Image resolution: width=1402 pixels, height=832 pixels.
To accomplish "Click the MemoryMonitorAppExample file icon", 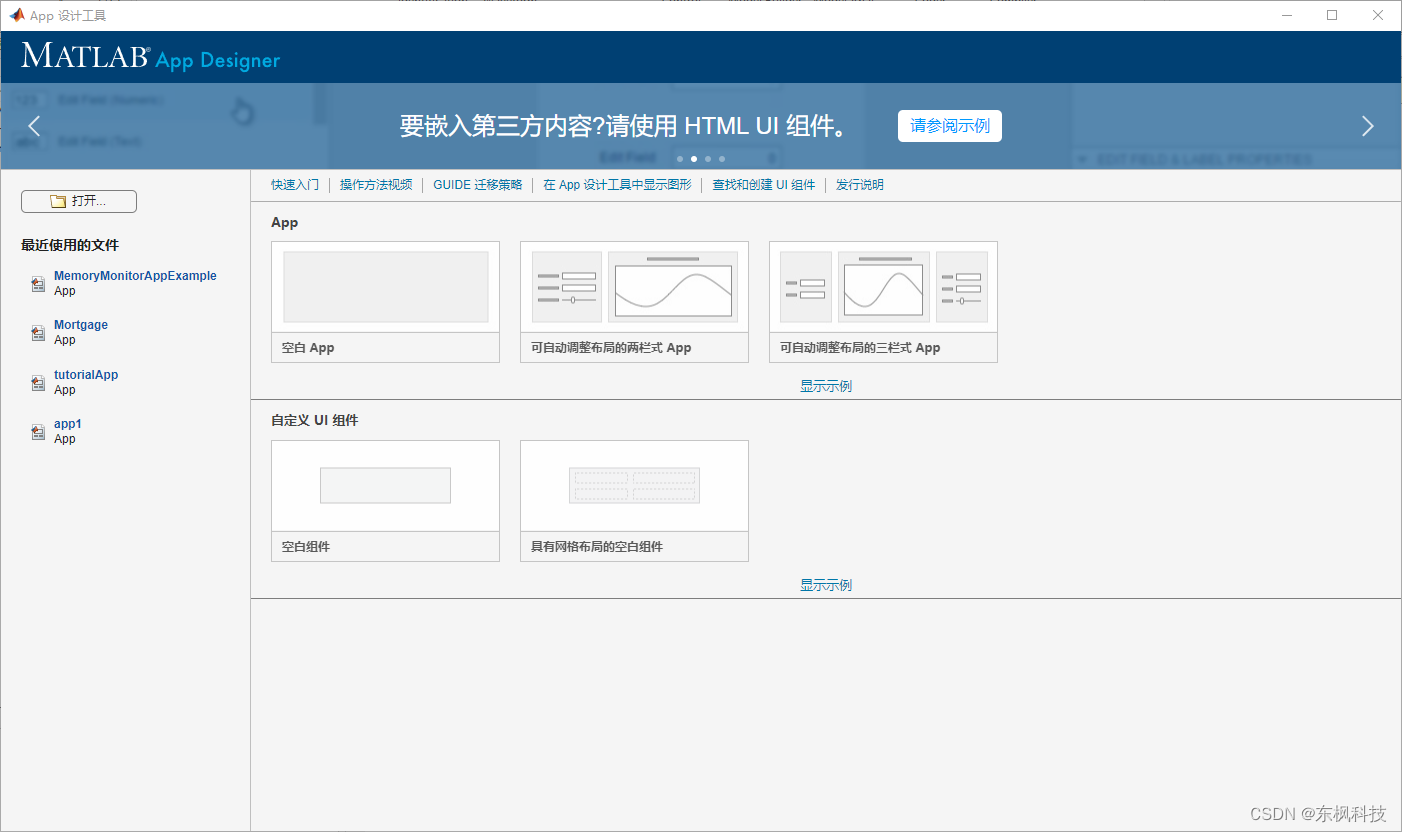I will tap(38, 284).
